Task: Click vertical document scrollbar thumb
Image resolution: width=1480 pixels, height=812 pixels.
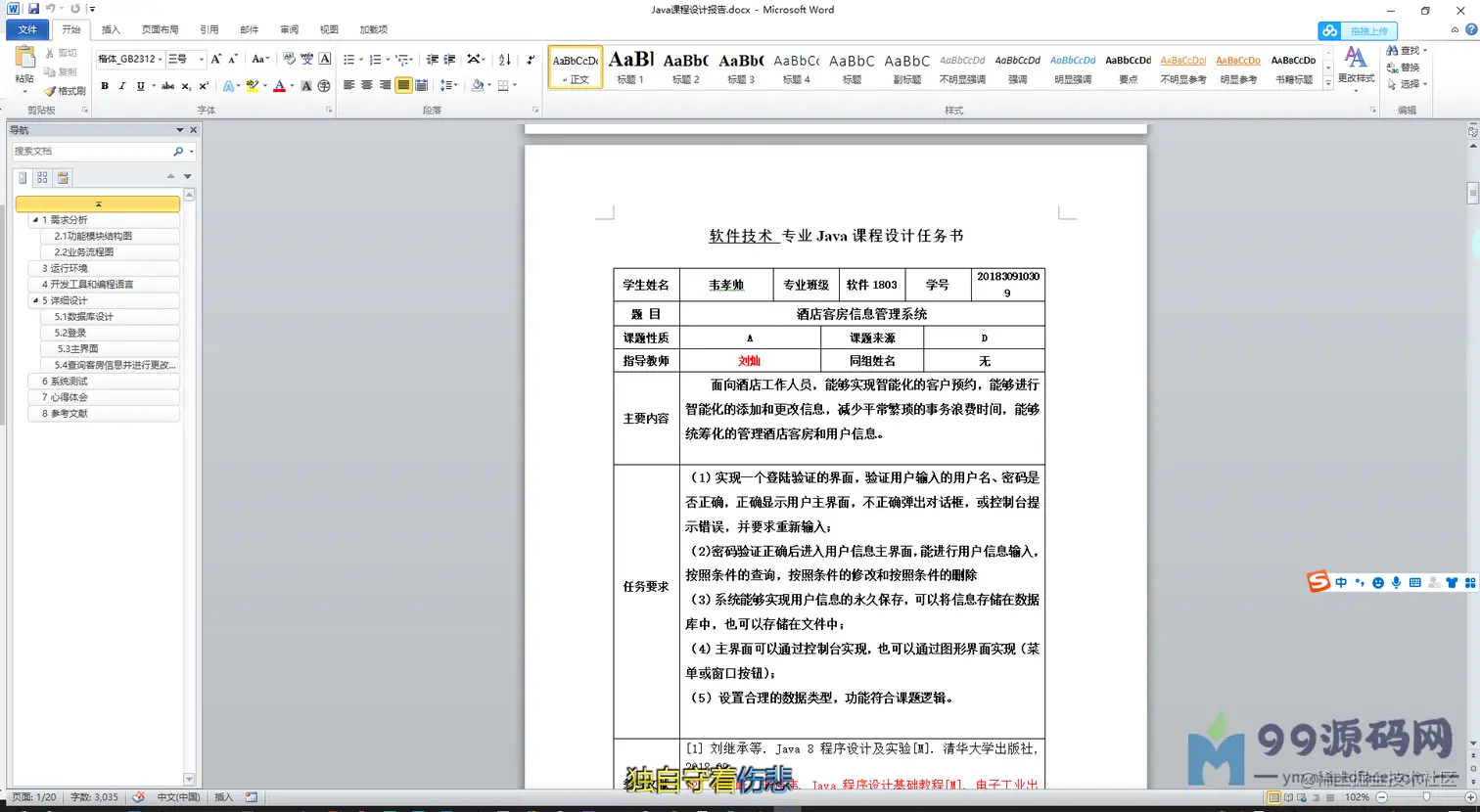Action: point(1472,193)
